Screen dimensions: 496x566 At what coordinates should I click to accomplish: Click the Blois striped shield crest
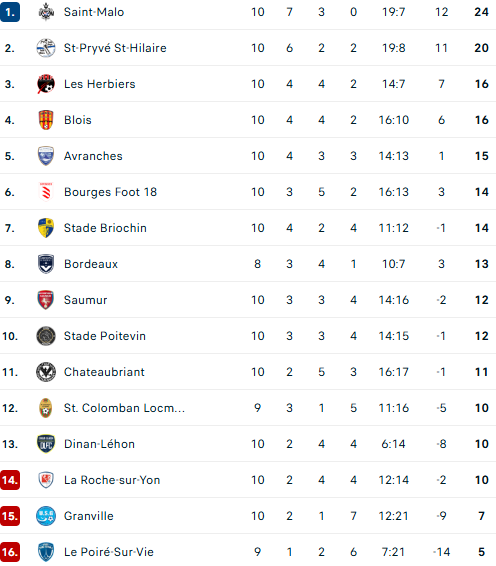tap(46, 120)
